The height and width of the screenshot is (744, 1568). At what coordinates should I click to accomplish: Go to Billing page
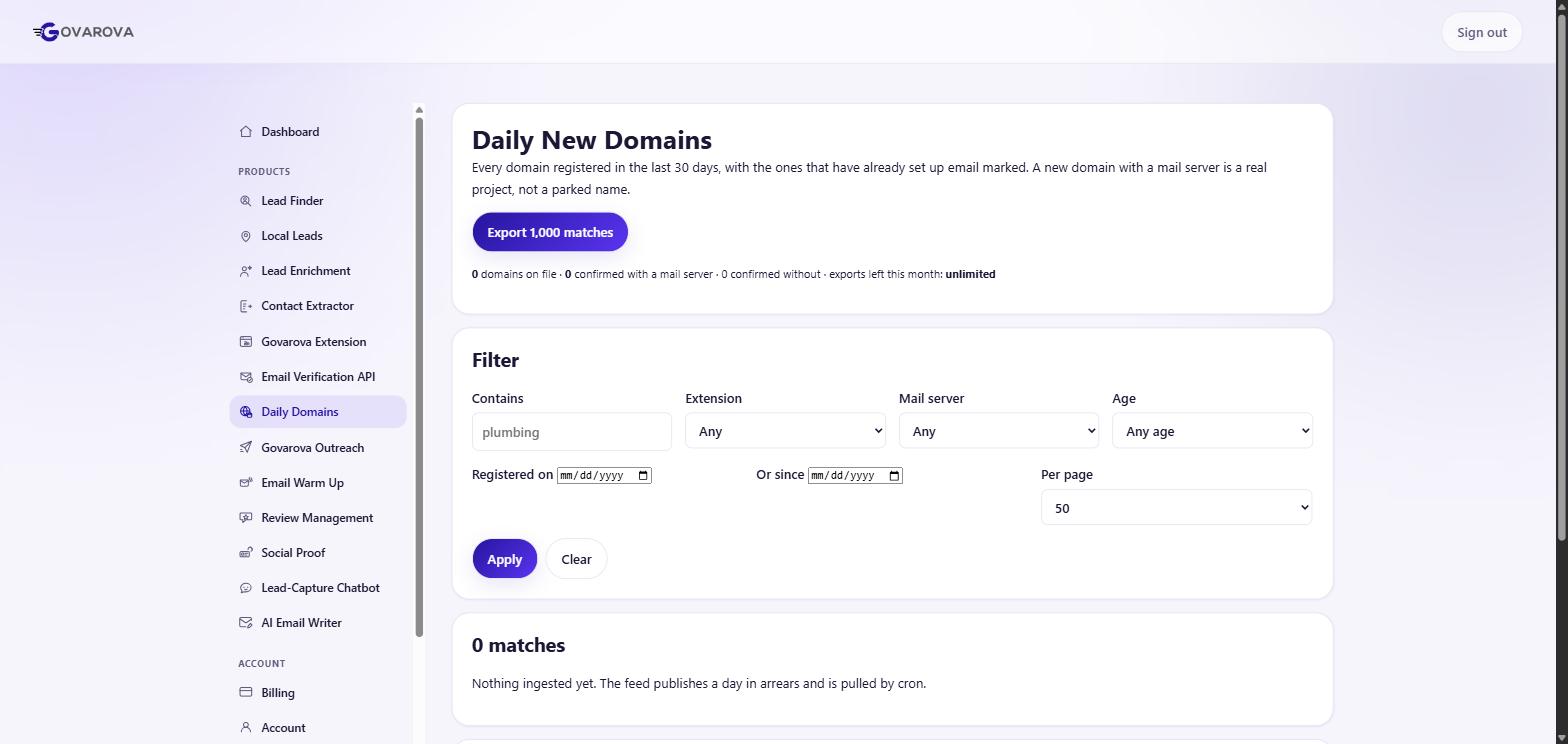(x=318, y=693)
